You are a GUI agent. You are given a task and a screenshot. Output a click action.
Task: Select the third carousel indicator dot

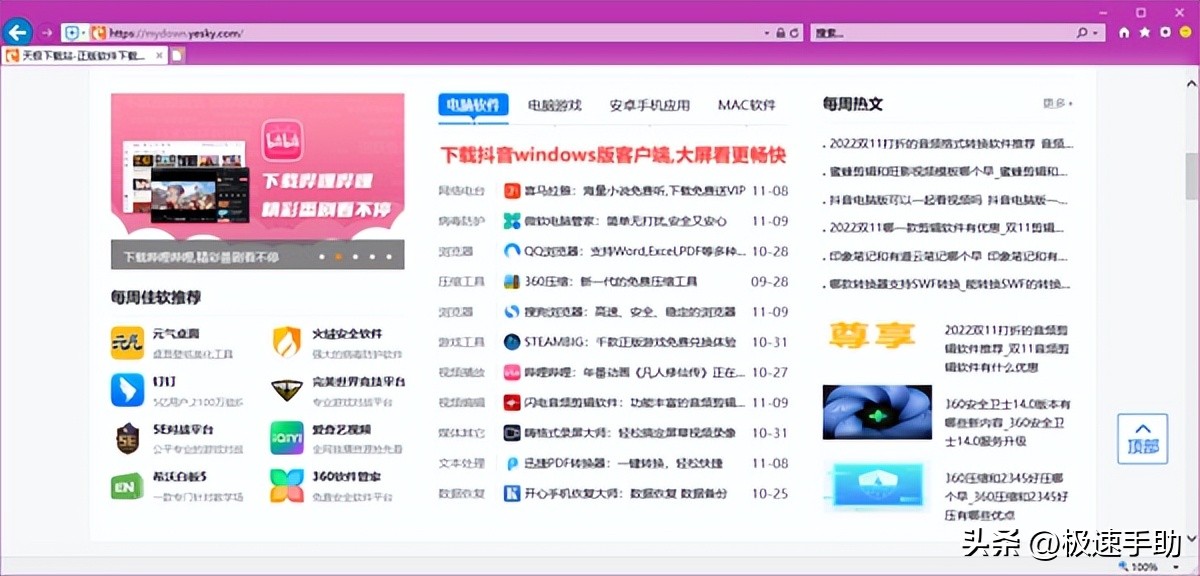356,258
